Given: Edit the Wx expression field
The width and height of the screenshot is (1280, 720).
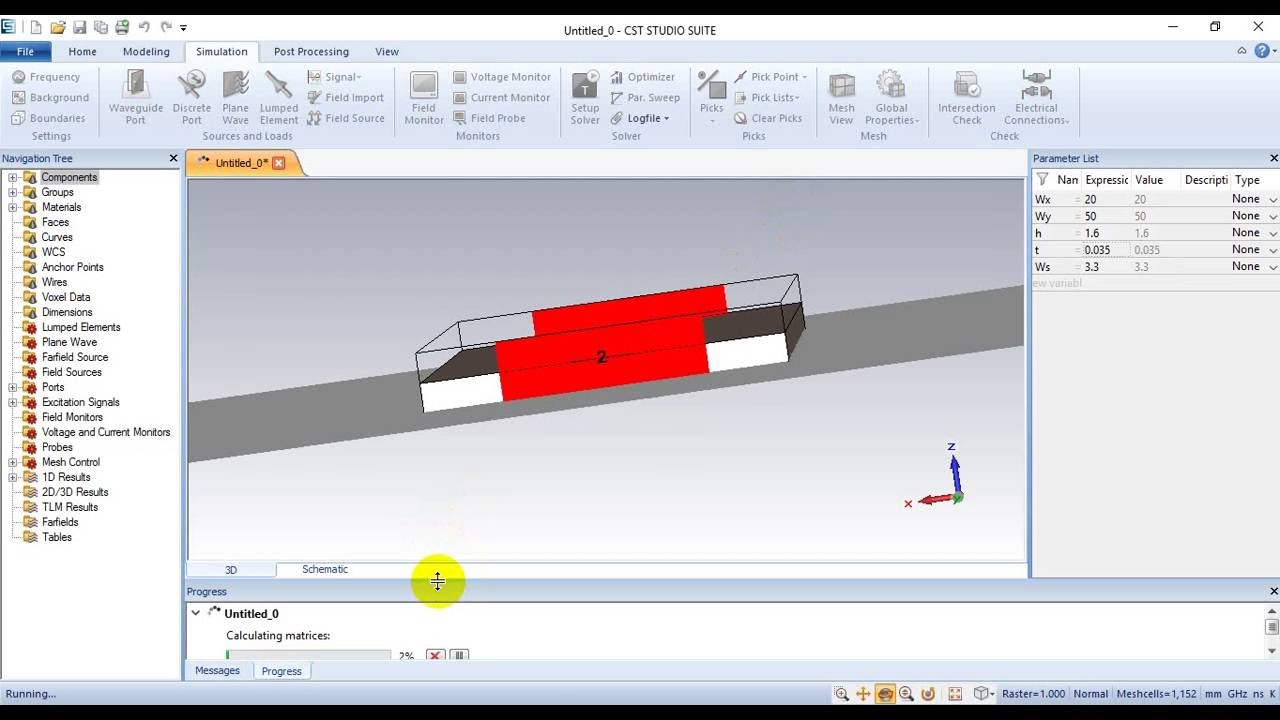Looking at the screenshot, I should (1106, 199).
